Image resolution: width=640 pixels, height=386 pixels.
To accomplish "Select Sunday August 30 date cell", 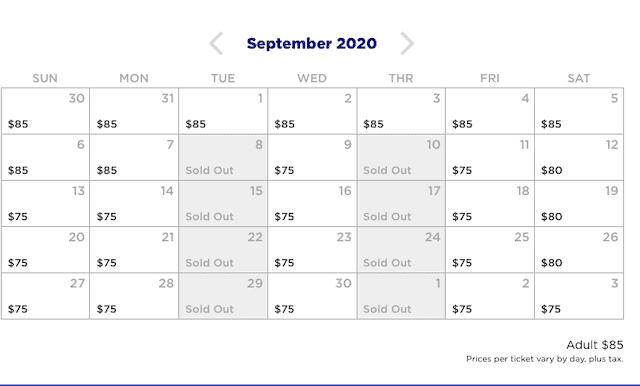I will 45,111.
